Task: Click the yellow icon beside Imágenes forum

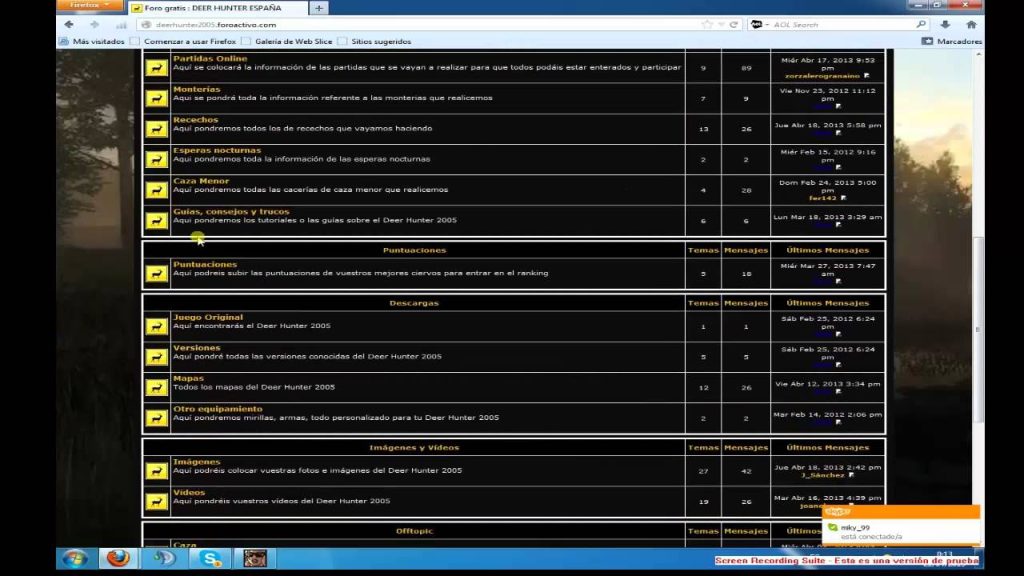Action: click(156, 470)
